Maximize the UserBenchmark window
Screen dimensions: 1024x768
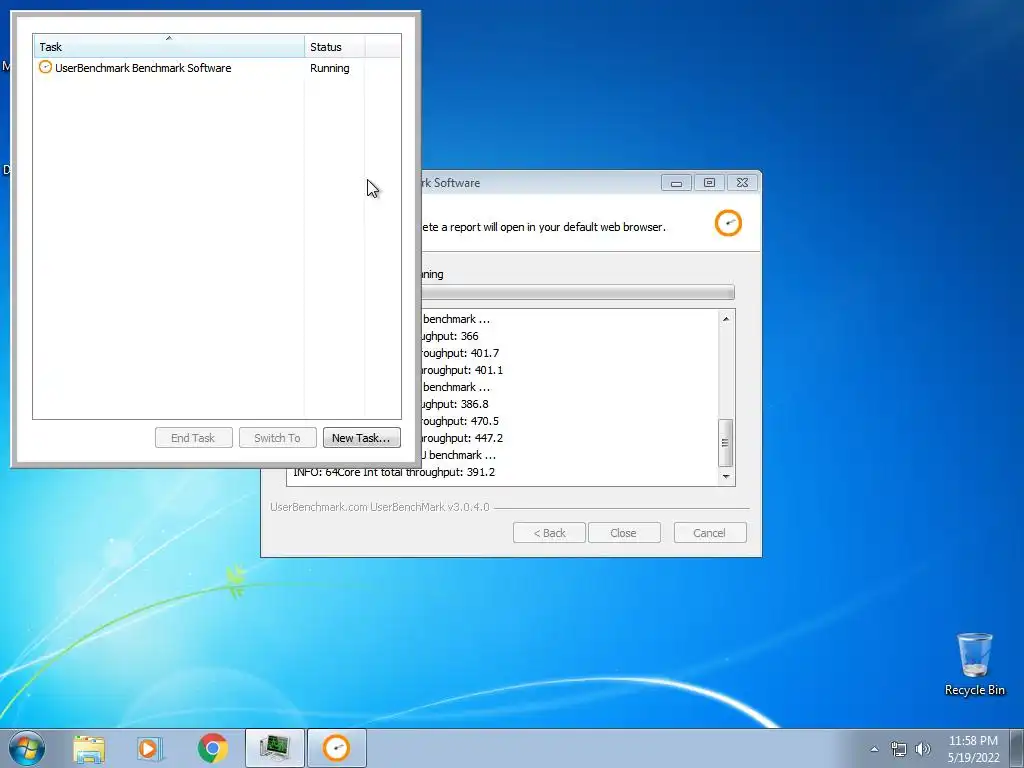[x=709, y=183]
